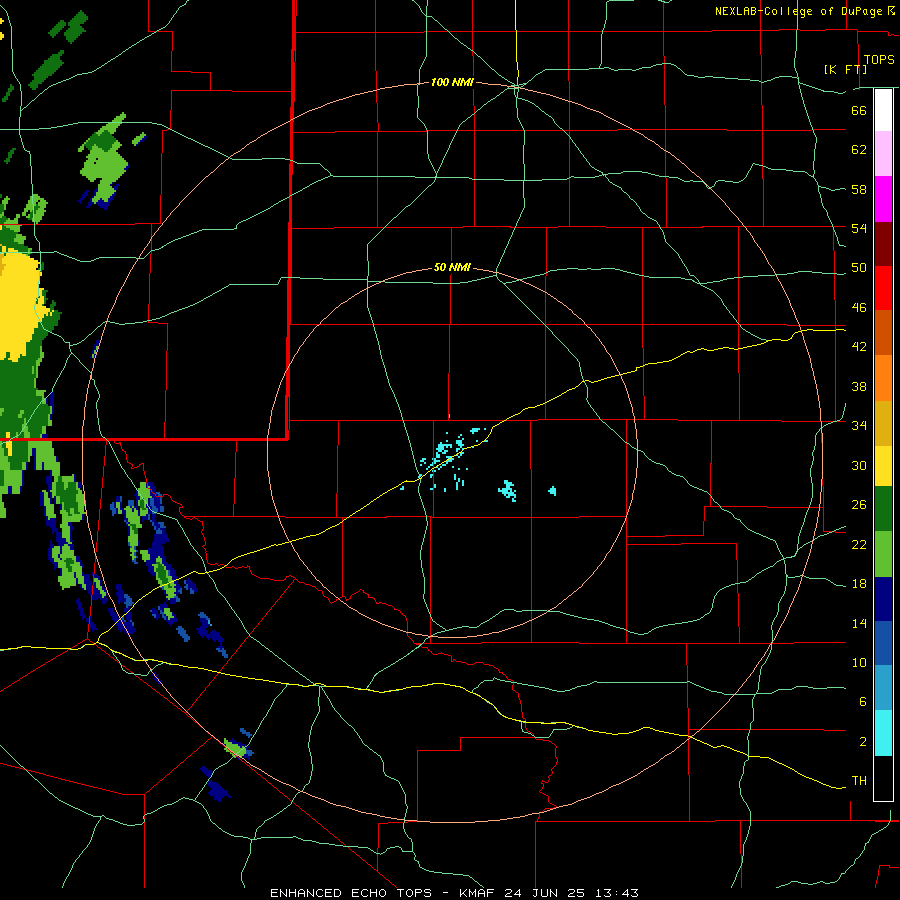The image size is (900, 900).
Task: Click the 30 legend value
Action: (859, 465)
